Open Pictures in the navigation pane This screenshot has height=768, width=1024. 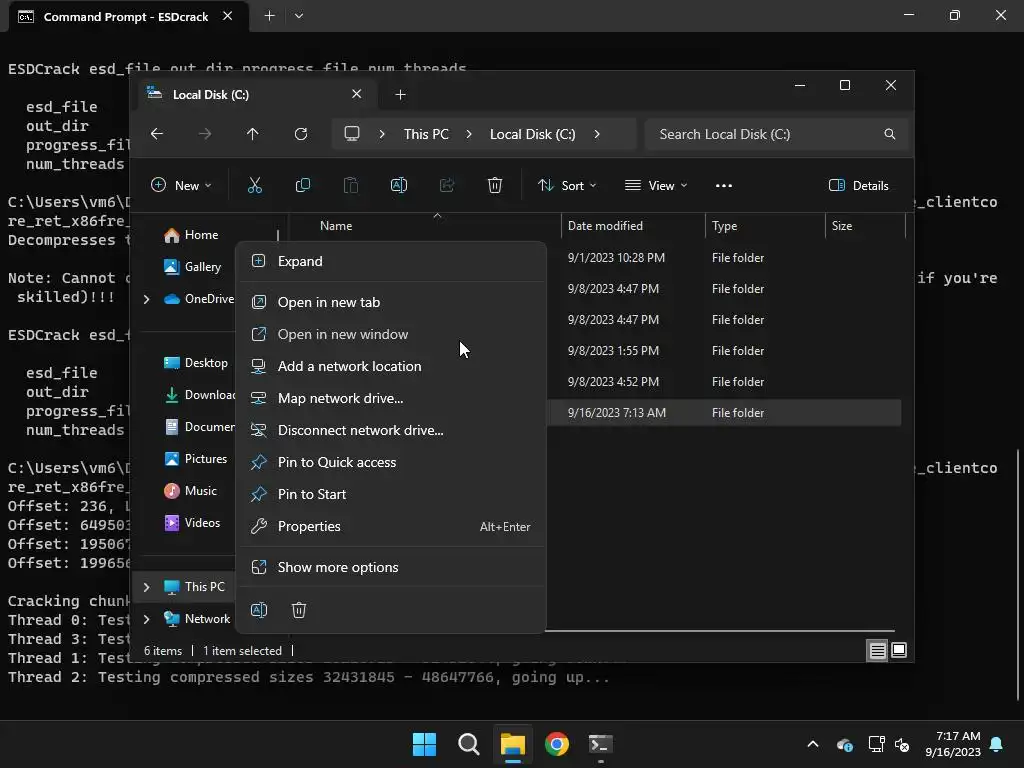(195, 459)
